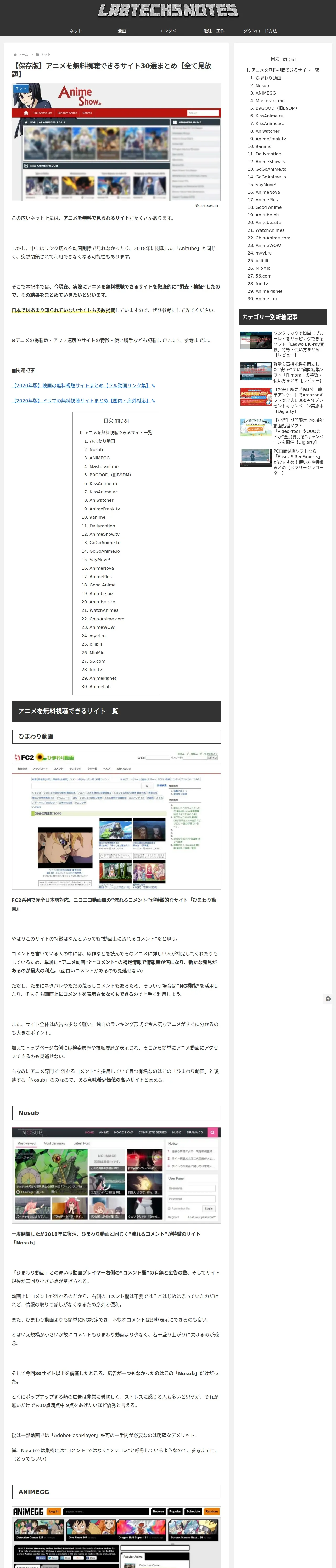Click the Anime Show hero screenshot image
Image resolution: width=336 pixels, height=1568 pixels.
[116, 142]
